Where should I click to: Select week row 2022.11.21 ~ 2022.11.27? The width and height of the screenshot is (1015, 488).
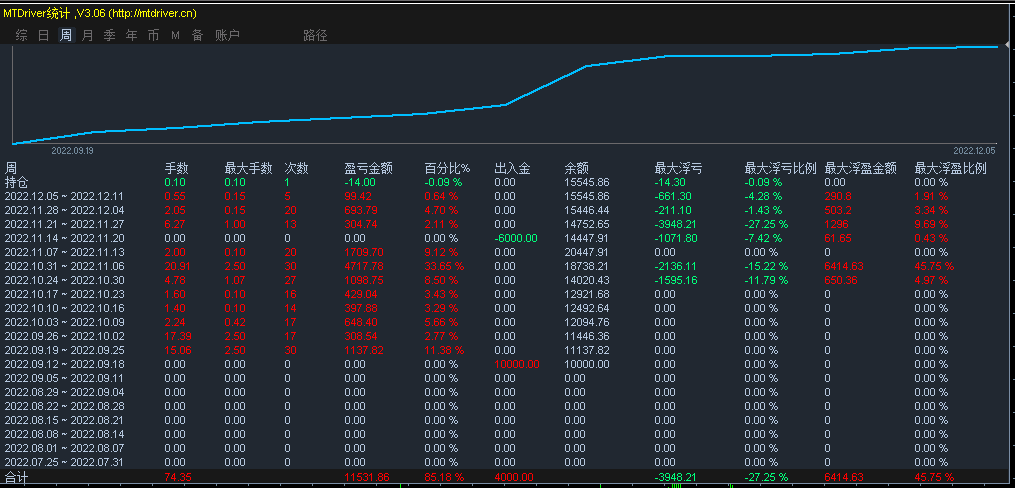[64, 224]
